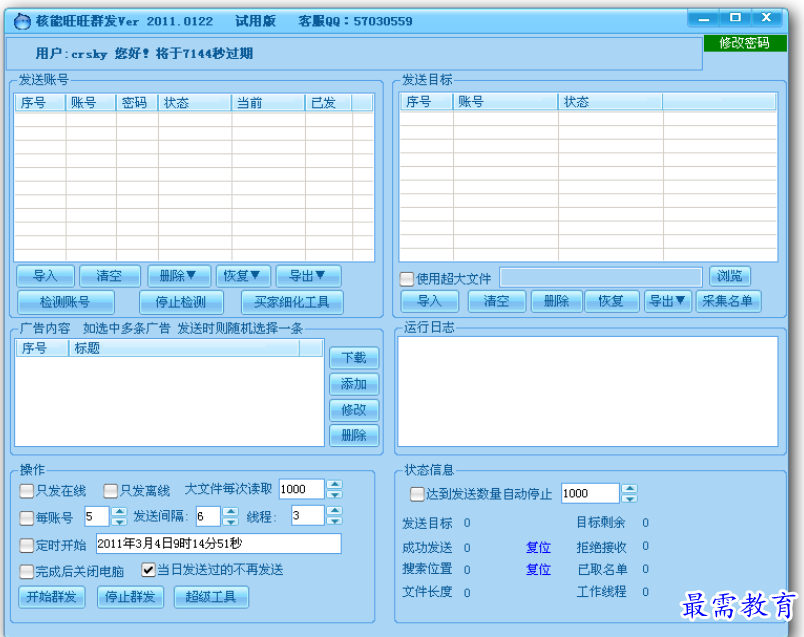804x637 pixels.
Task: Click 删除 under 发送目标 list
Action: (x=557, y=301)
